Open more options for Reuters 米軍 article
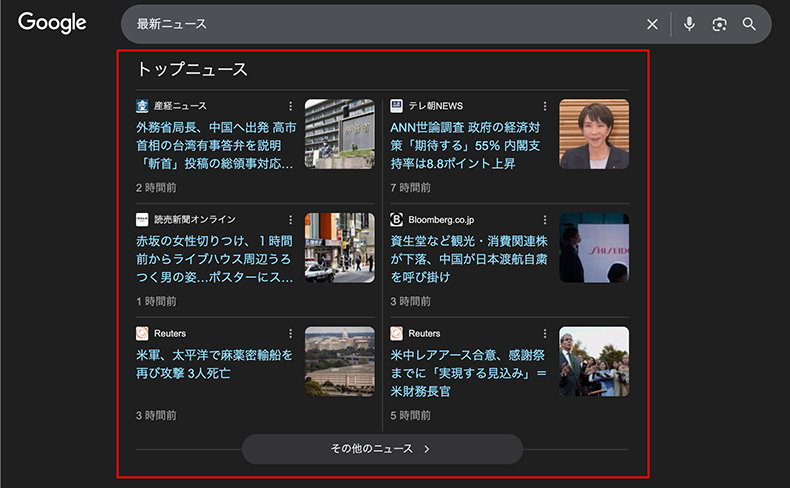 (x=290, y=333)
